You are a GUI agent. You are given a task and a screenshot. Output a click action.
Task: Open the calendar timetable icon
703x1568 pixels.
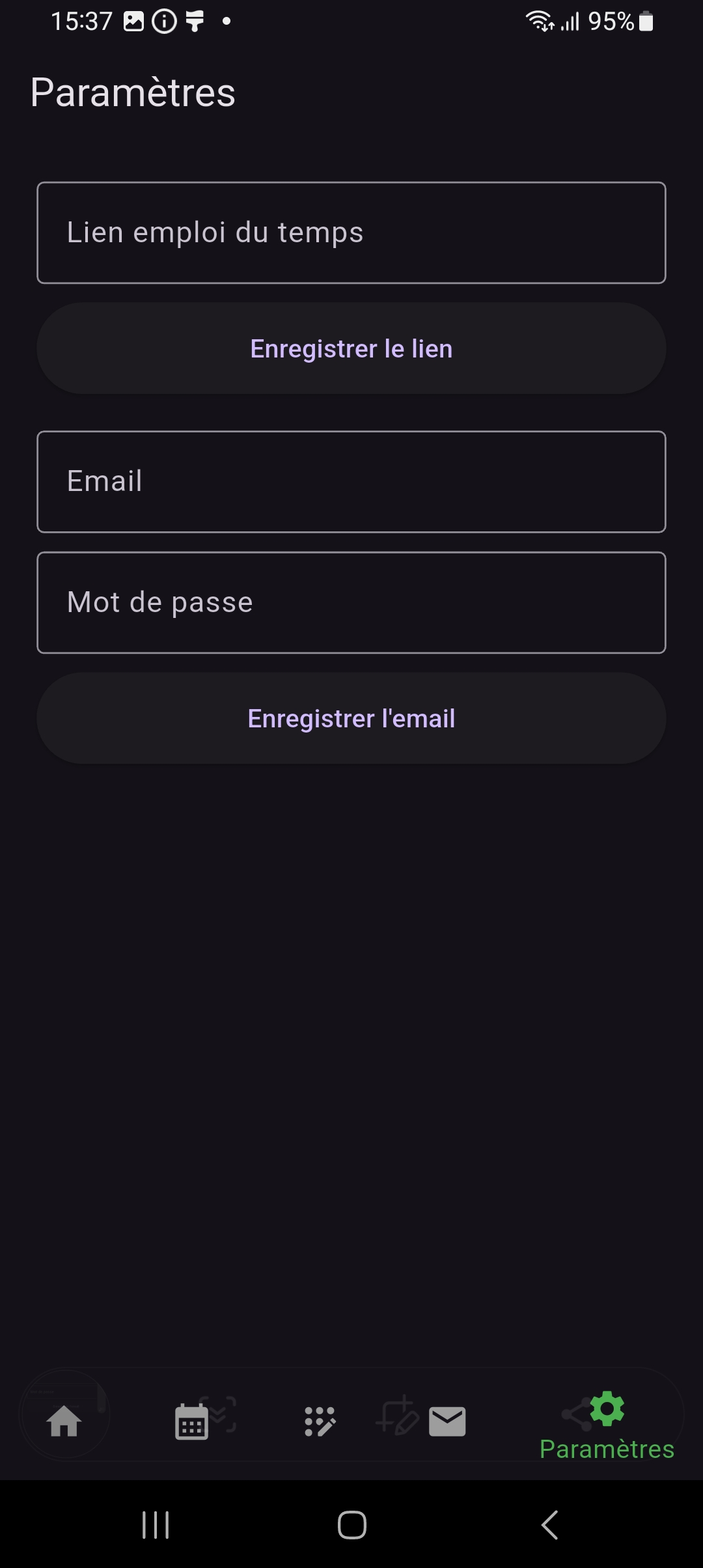coord(191,1420)
